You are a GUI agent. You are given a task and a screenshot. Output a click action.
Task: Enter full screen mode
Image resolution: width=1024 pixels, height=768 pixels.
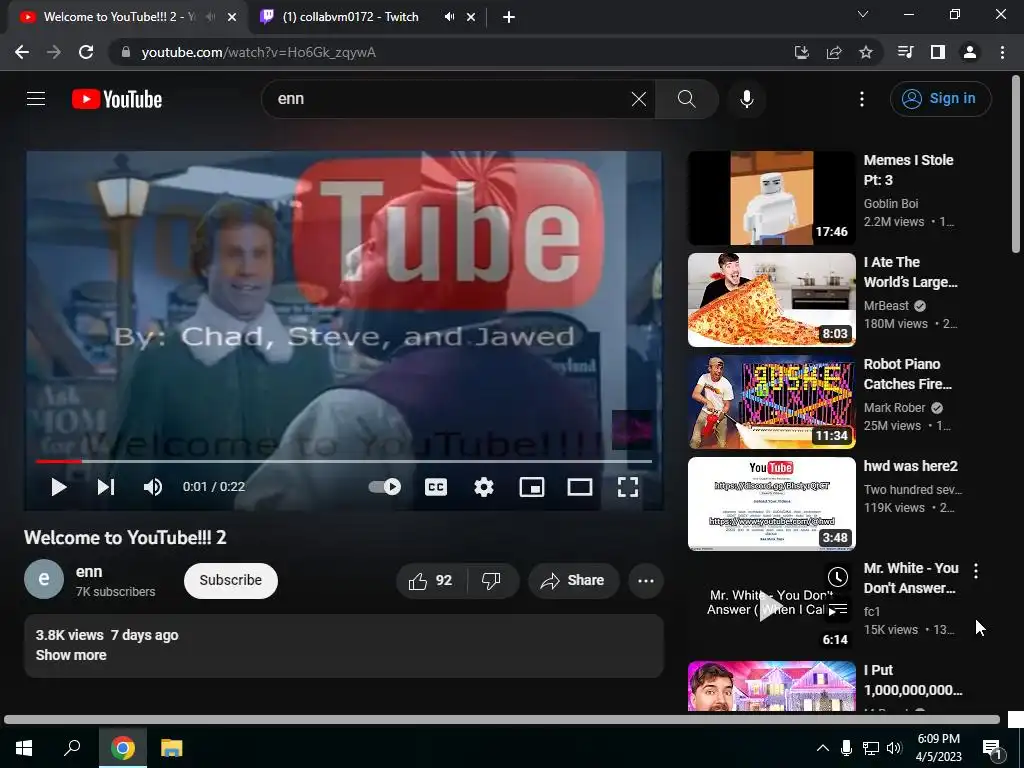(x=628, y=487)
